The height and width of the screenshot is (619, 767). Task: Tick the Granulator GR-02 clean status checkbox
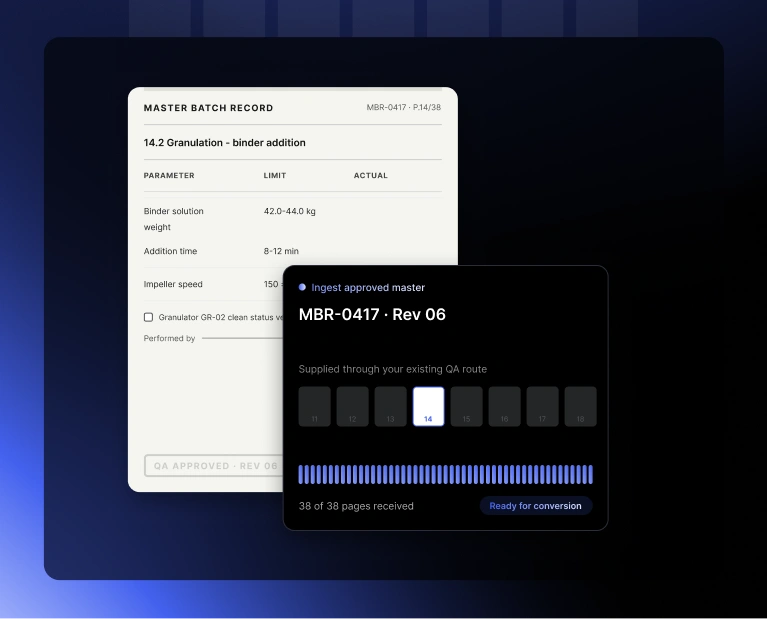click(x=148, y=317)
